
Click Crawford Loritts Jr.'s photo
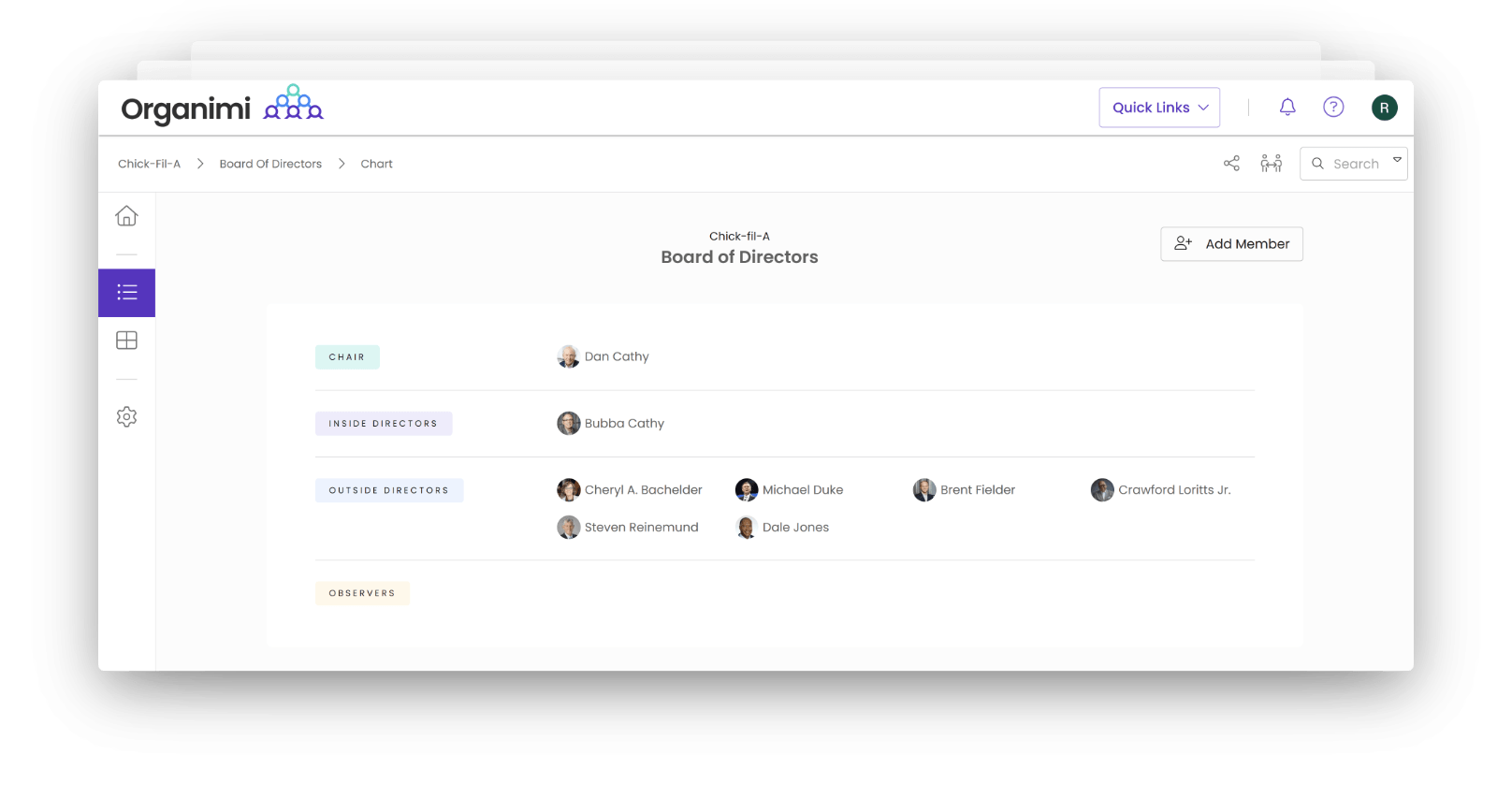pyautogui.click(x=1102, y=490)
